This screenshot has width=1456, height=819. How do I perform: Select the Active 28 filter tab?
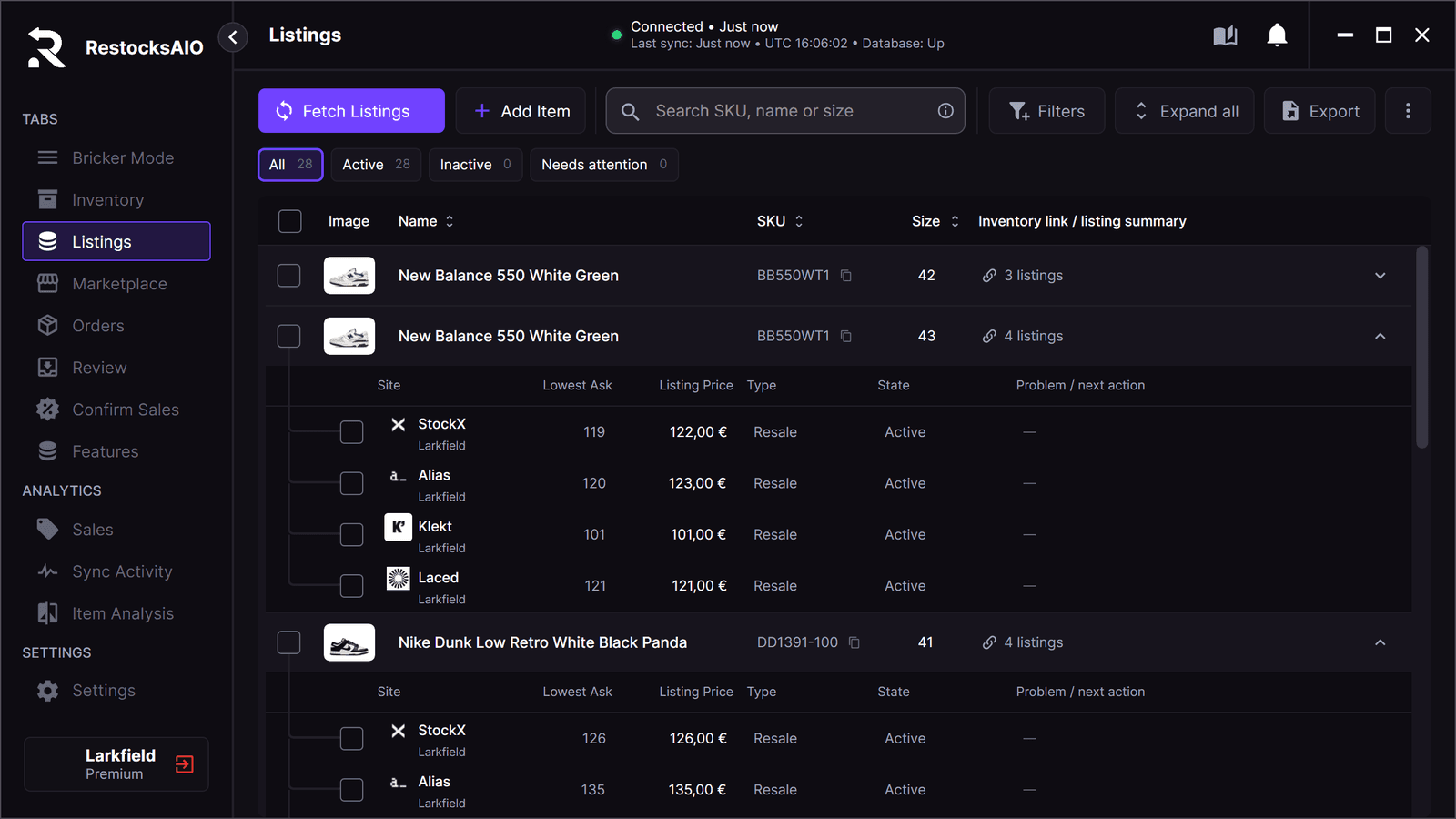[376, 165]
